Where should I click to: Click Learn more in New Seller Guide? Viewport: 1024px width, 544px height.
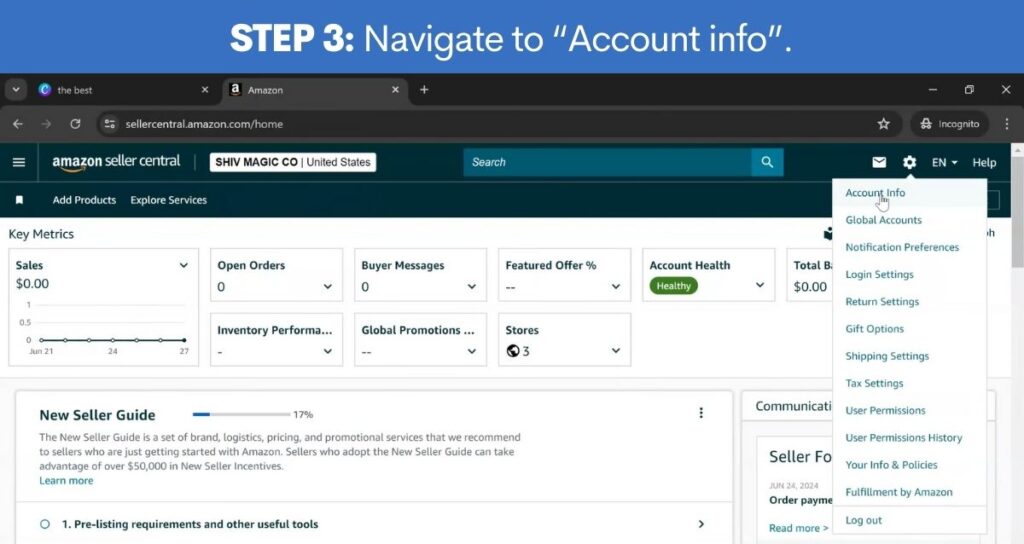66,481
